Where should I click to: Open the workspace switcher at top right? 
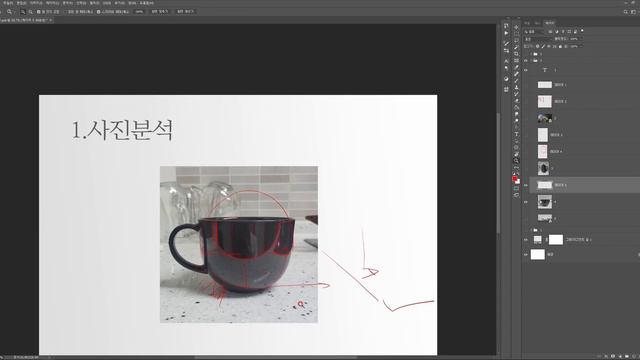[633, 12]
